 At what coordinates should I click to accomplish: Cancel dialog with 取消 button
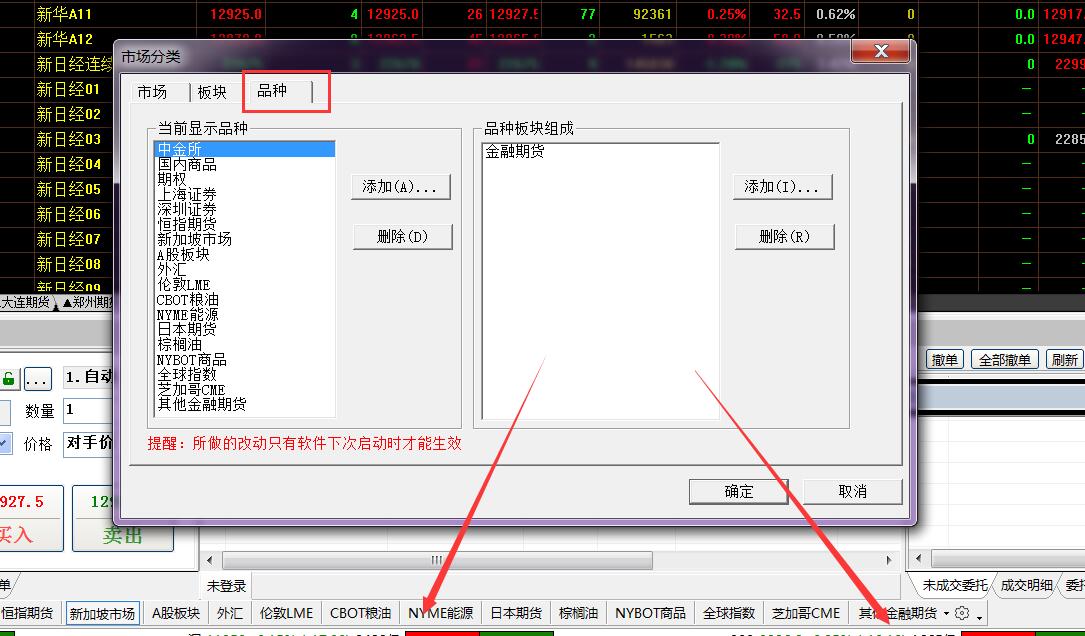[852, 491]
